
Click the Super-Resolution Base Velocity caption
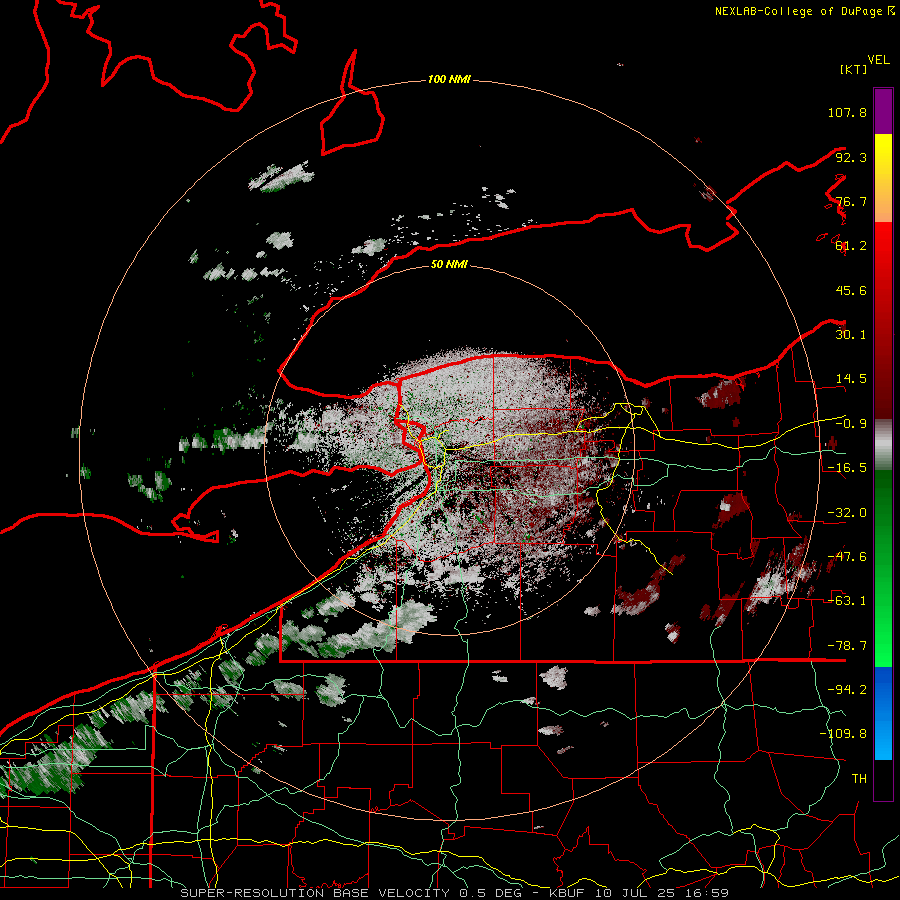(x=455, y=893)
